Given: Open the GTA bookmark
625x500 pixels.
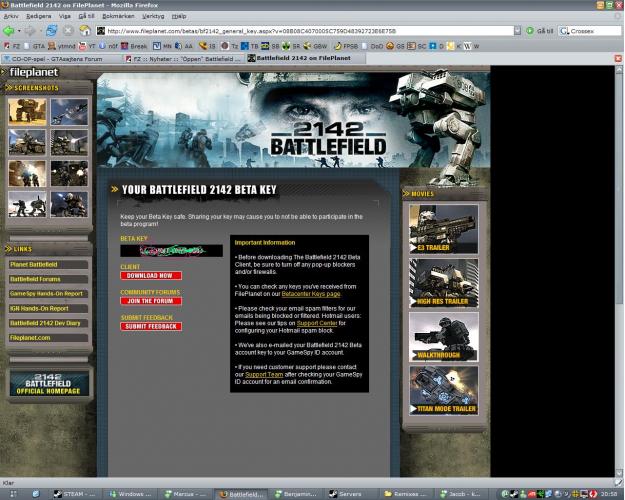Looking at the screenshot, I should (35, 46).
